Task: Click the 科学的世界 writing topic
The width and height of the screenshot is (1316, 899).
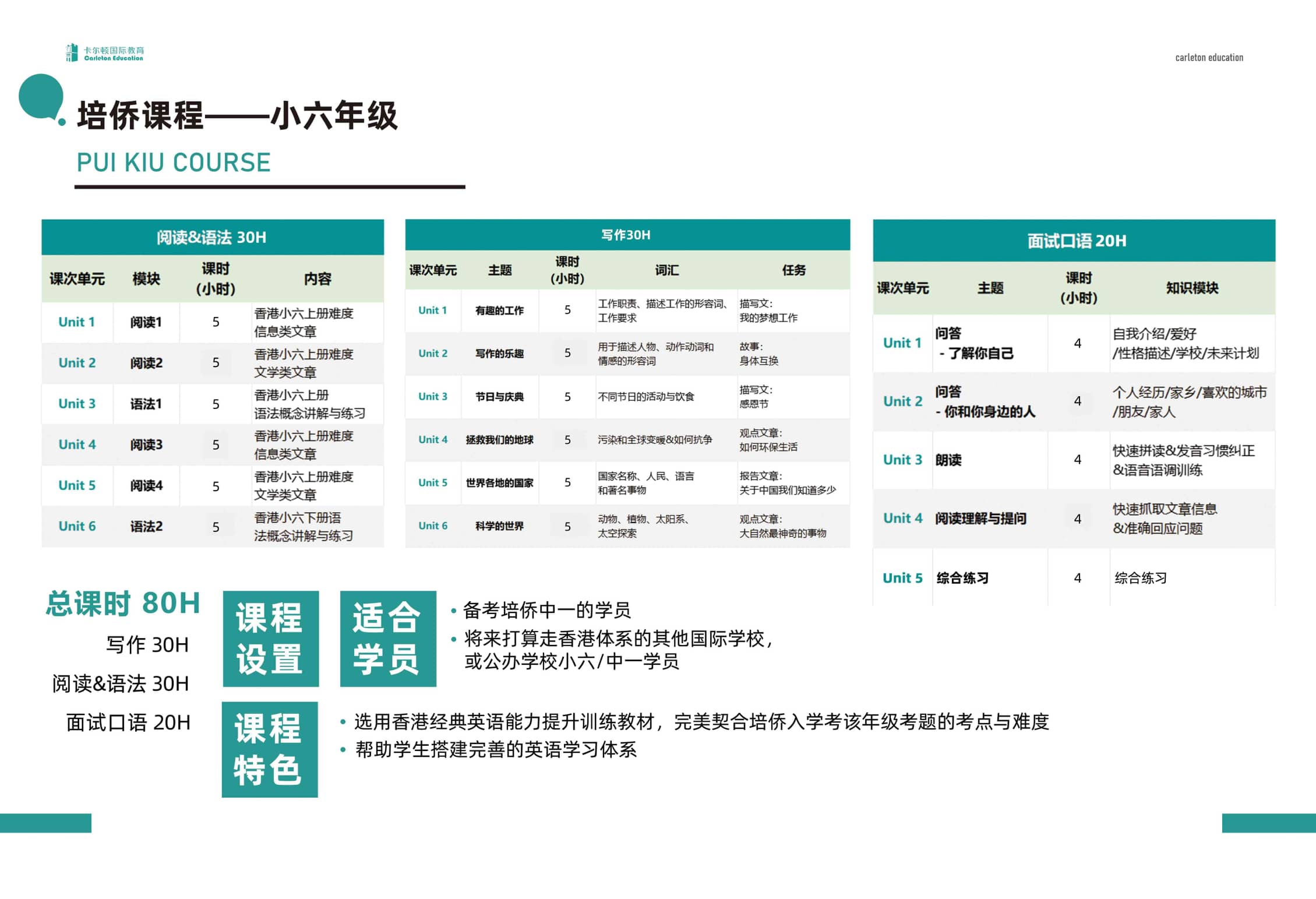Action: pyautogui.click(x=499, y=526)
